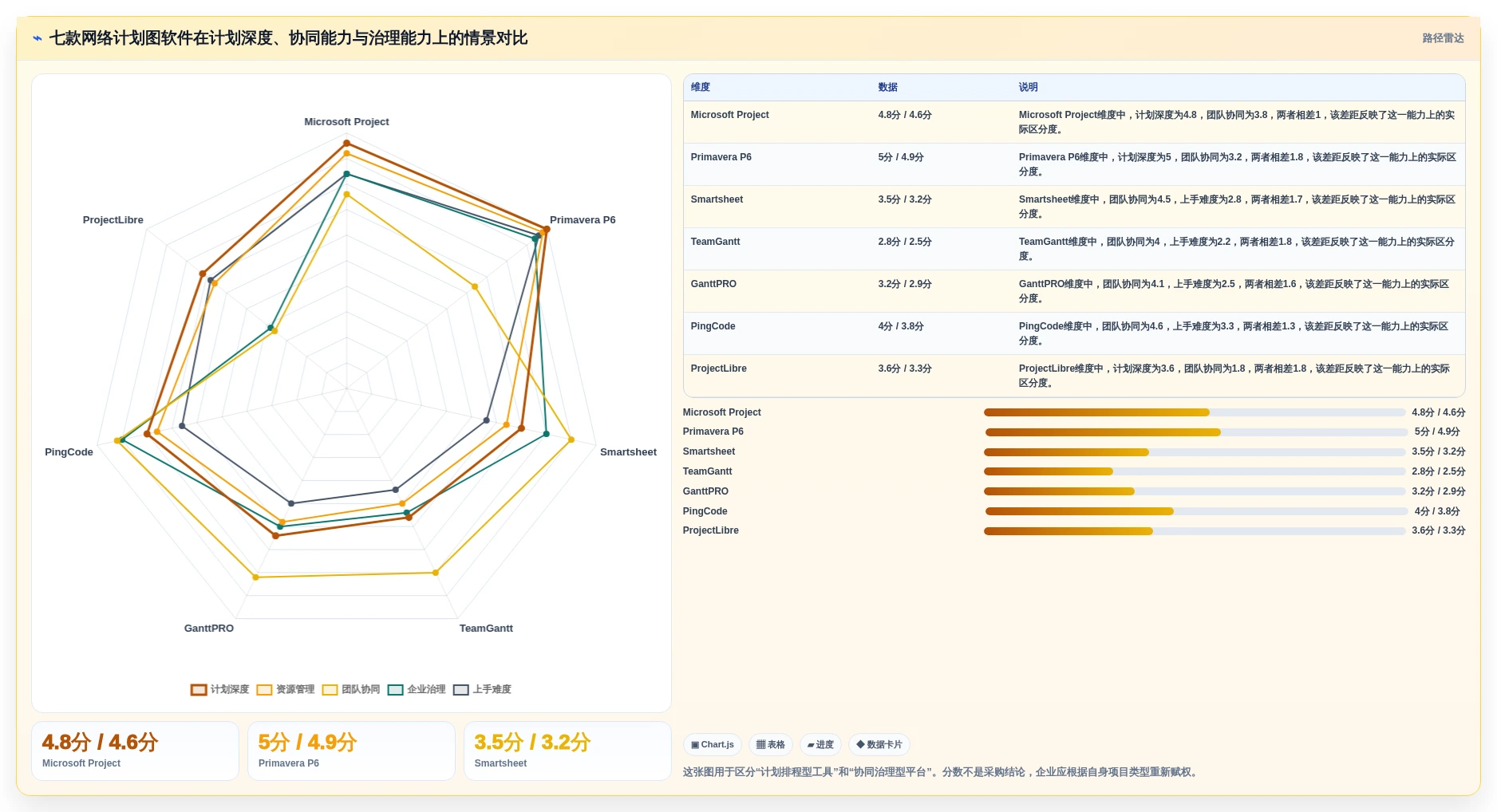Viewport: 1497px width, 812px height.
Task: Click the Primavera P6 radar axis label
Action: (x=583, y=220)
